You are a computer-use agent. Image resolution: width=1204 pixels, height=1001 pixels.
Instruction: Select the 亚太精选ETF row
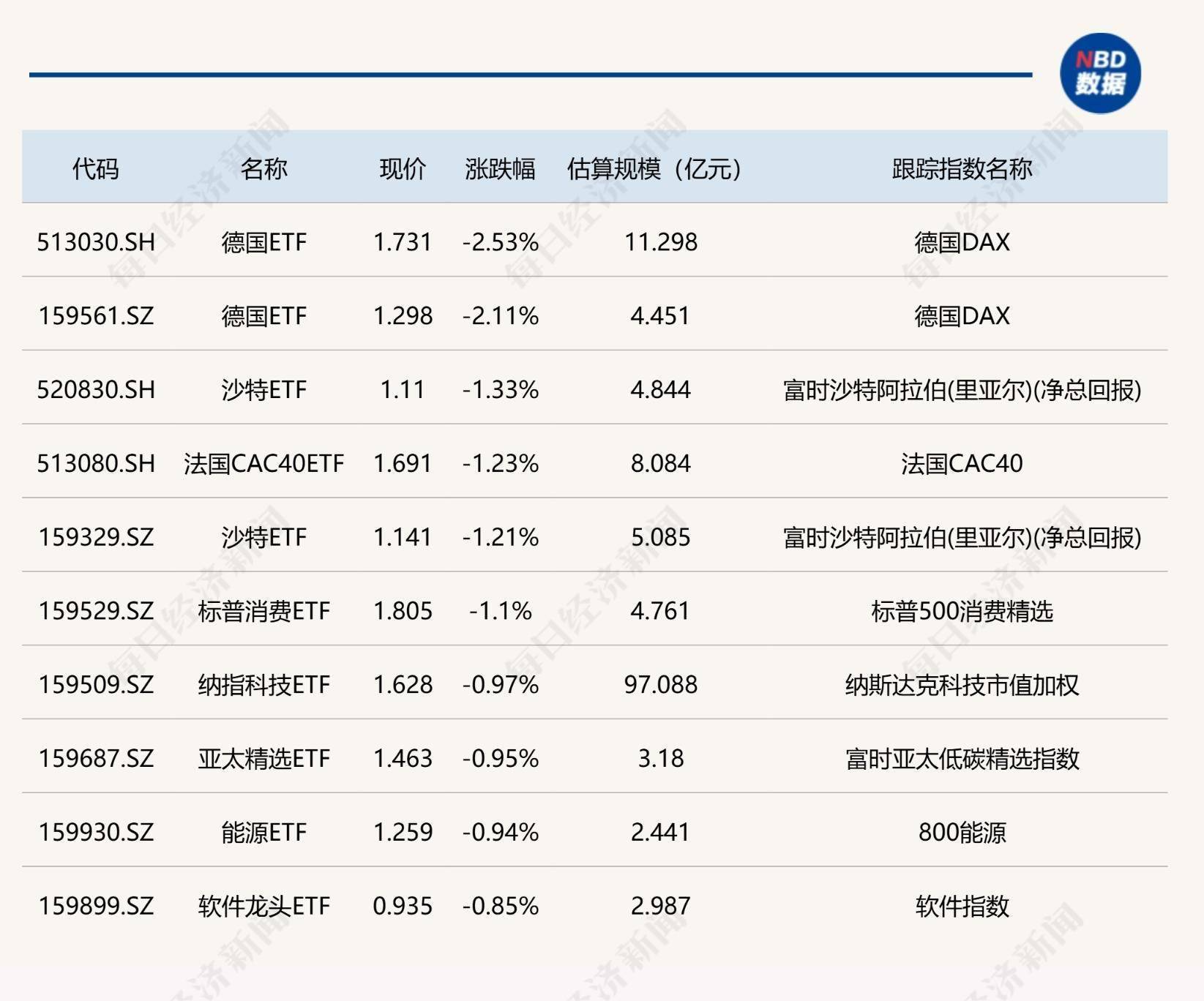[266, 758]
